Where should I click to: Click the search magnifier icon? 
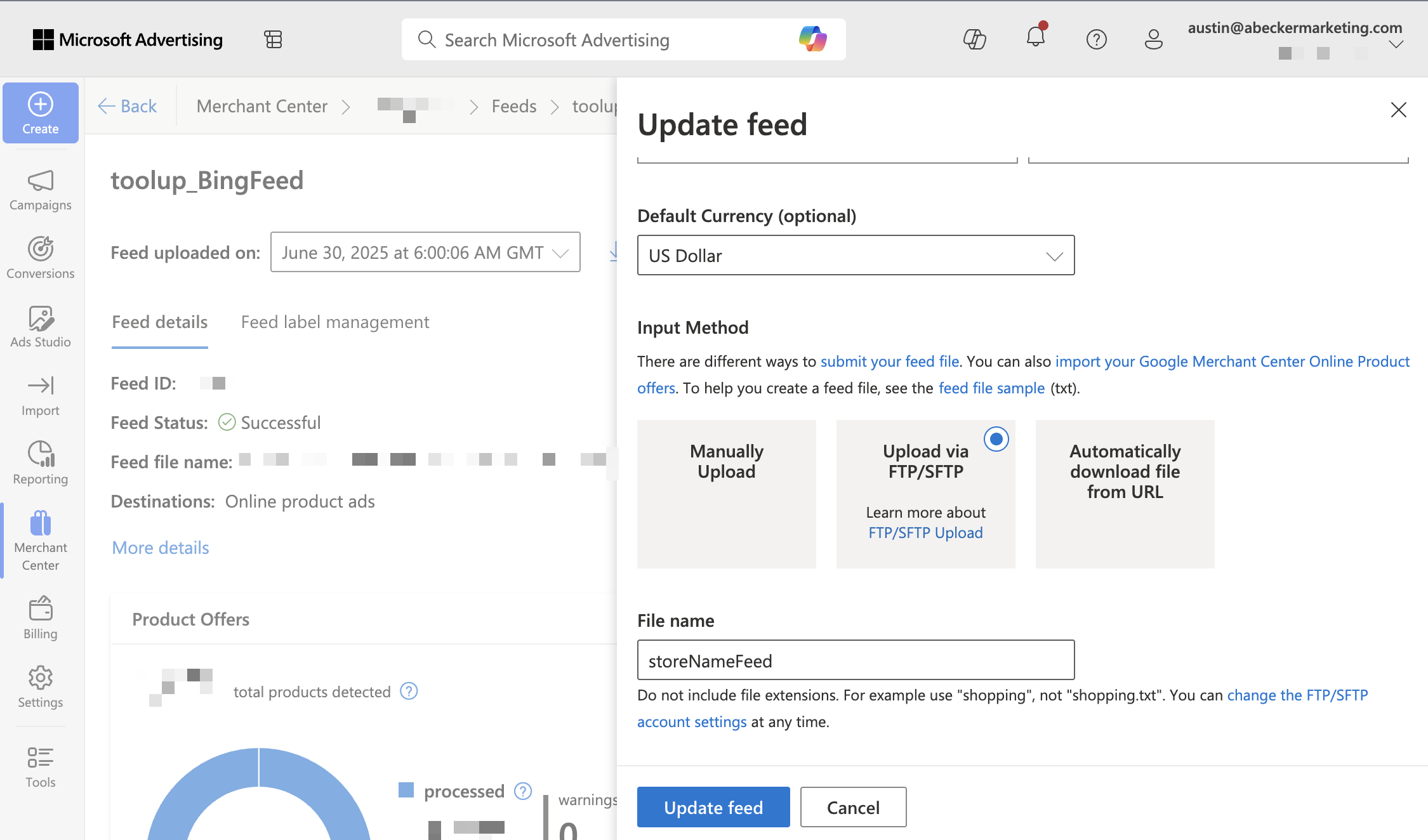[x=426, y=39]
